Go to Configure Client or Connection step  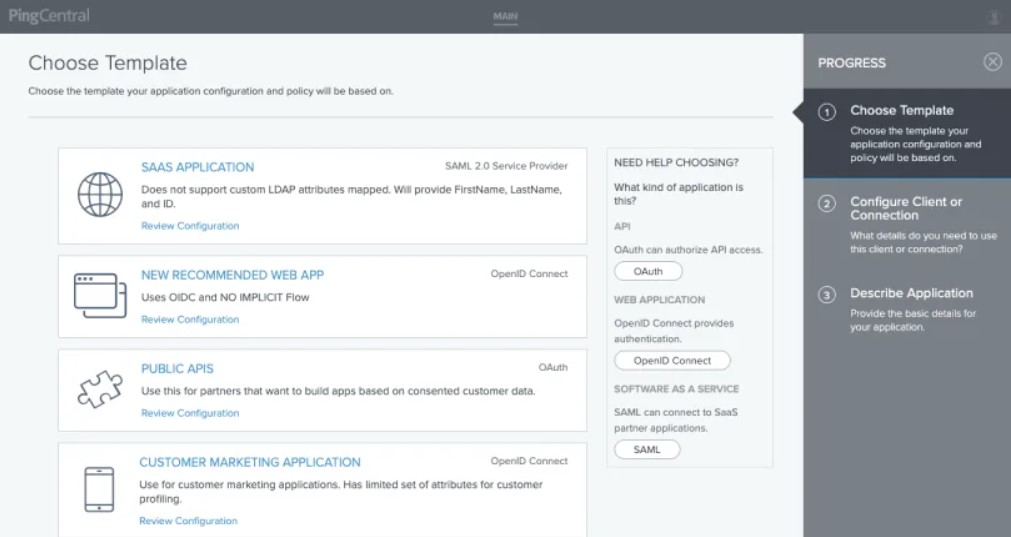(906, 208)
